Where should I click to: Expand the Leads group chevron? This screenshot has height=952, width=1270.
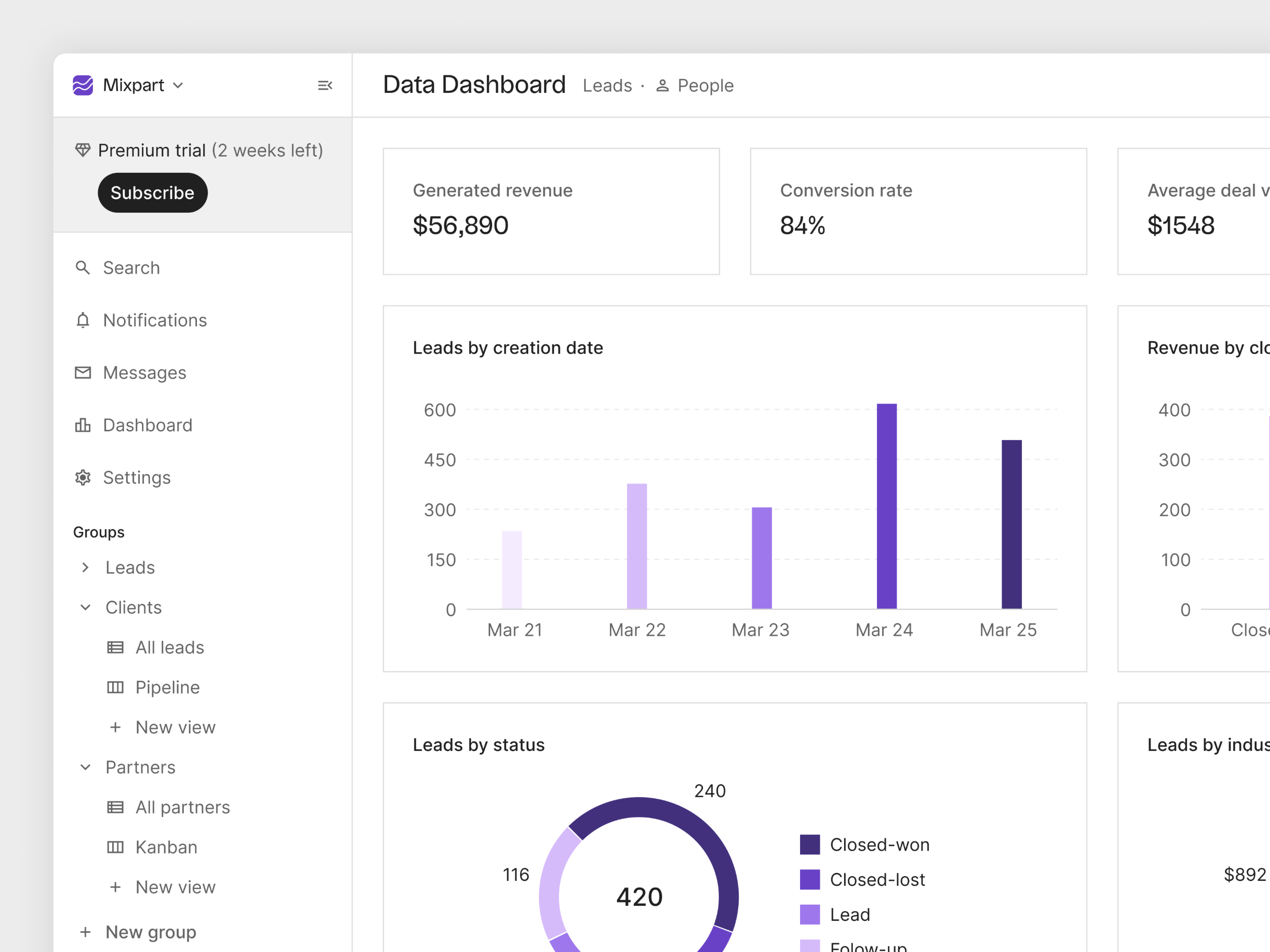tap(85, 567)
